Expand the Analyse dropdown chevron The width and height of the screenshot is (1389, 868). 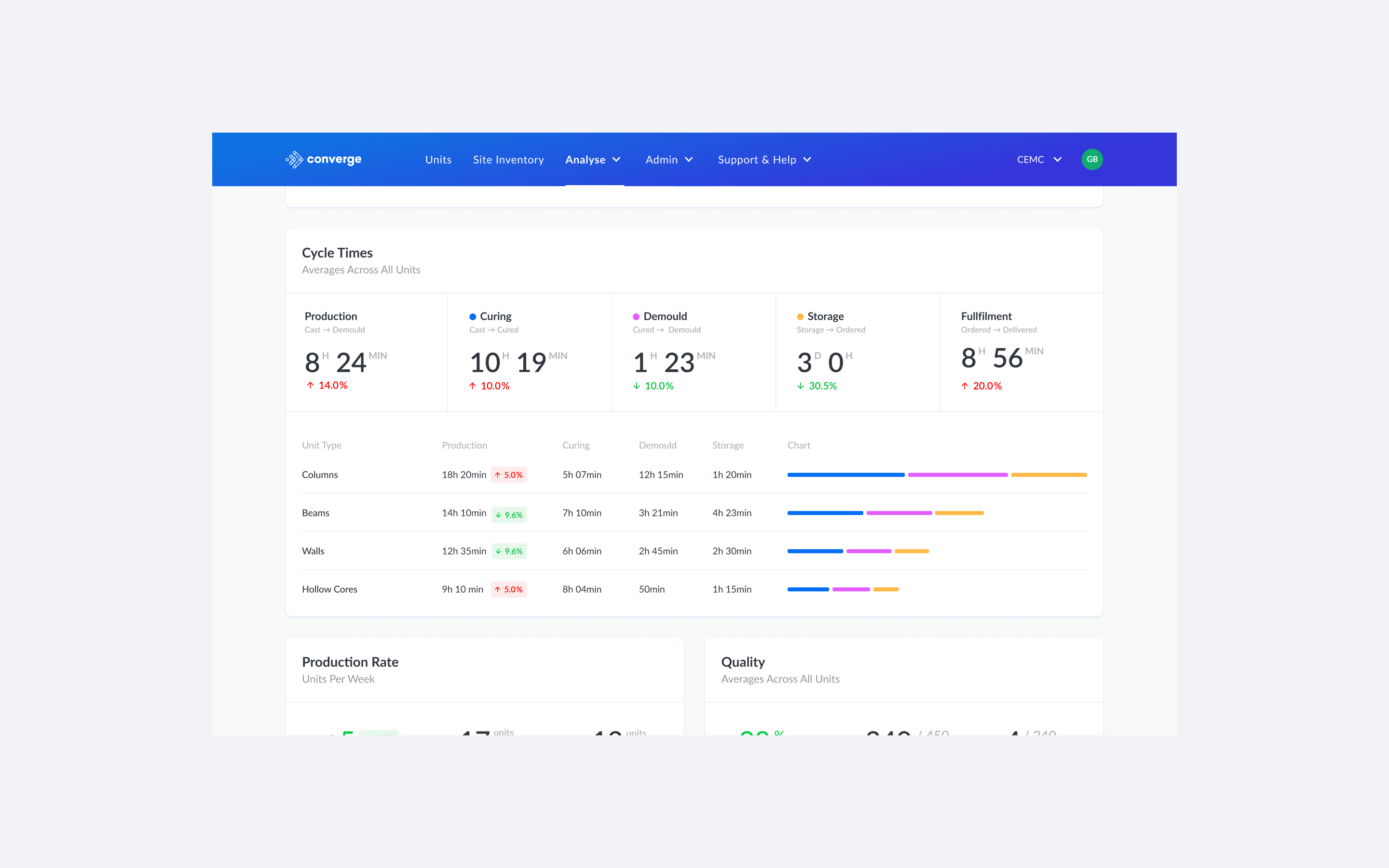pos(616,160)
